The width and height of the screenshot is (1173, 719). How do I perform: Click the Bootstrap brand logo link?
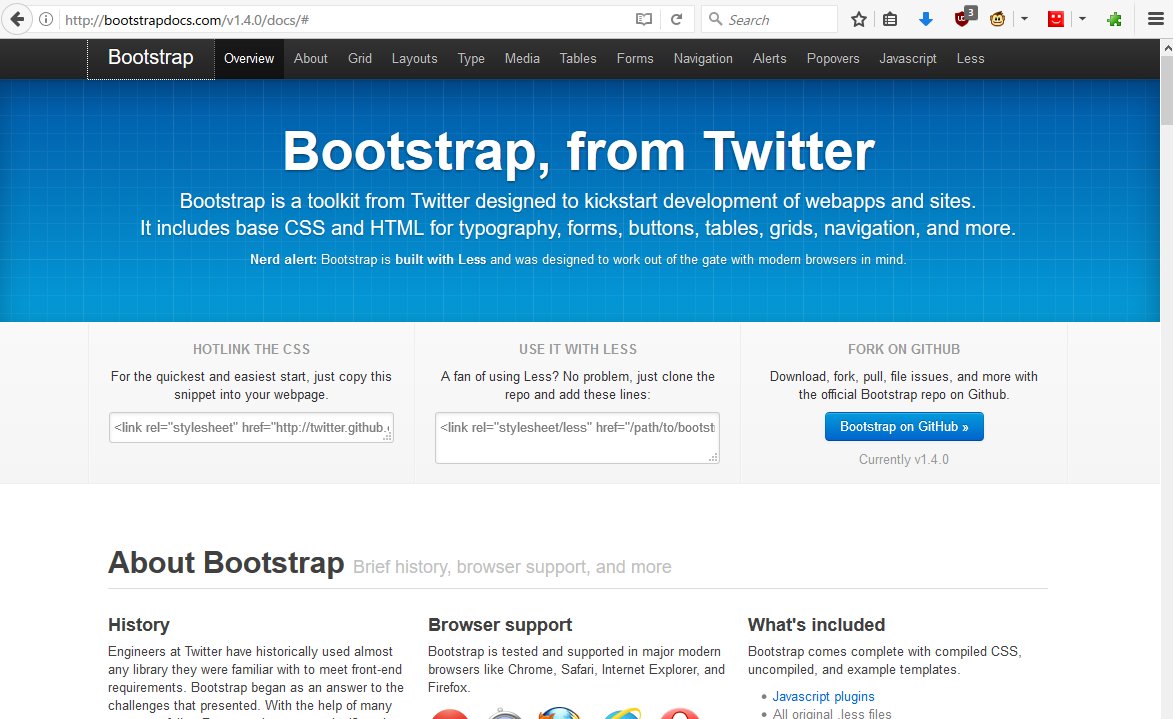click(150, 58)
